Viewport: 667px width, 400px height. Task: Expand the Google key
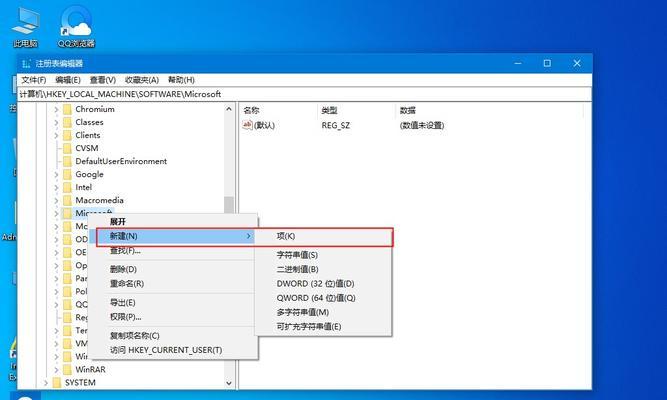(56, 174)
